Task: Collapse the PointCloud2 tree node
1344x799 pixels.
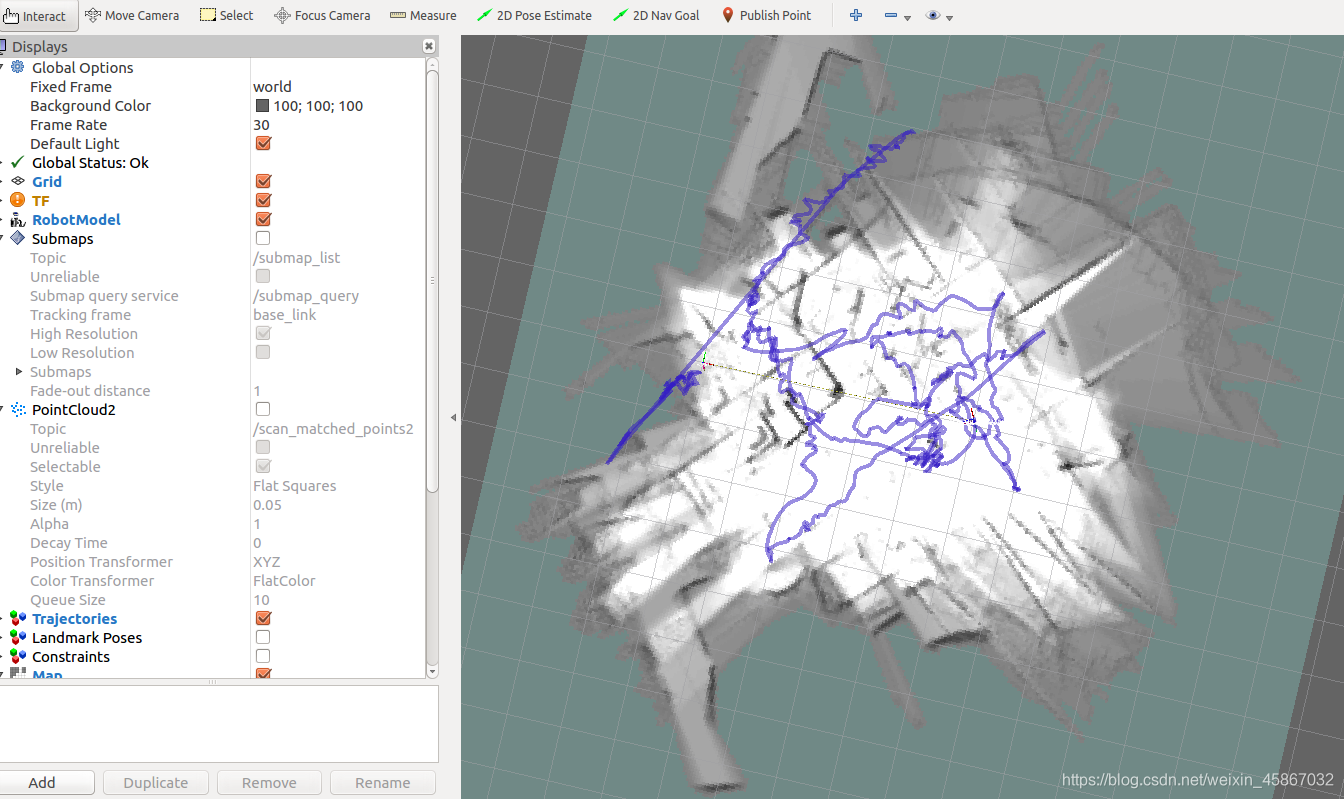Action: 3,409
